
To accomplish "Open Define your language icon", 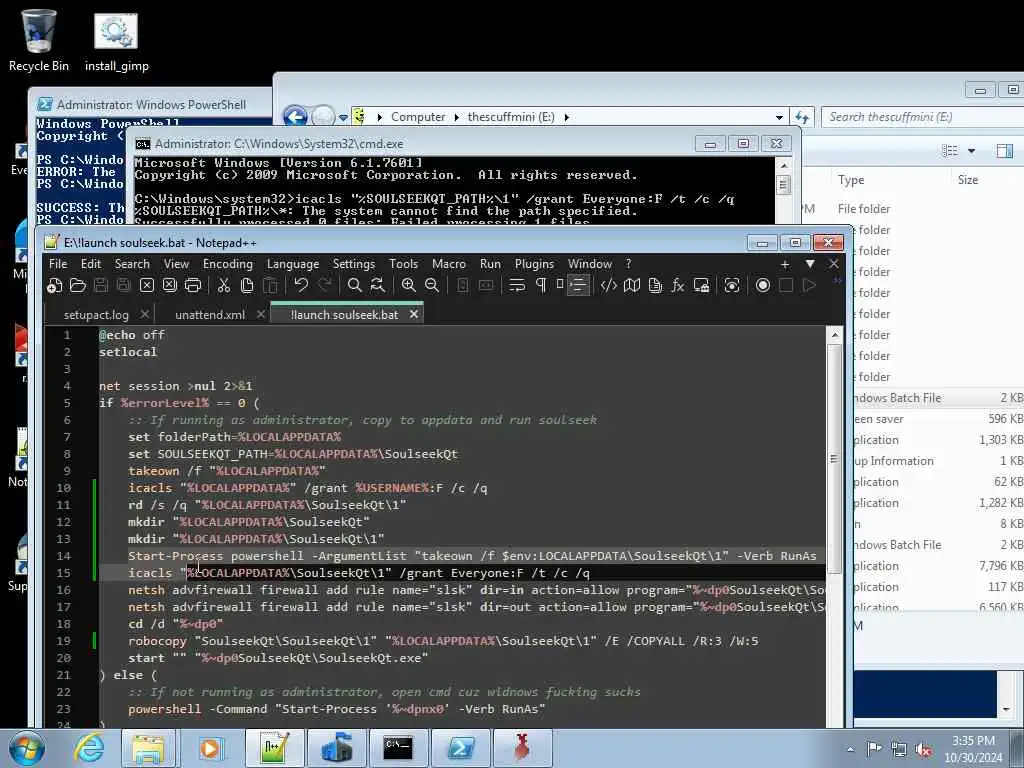I will point(609,285).
